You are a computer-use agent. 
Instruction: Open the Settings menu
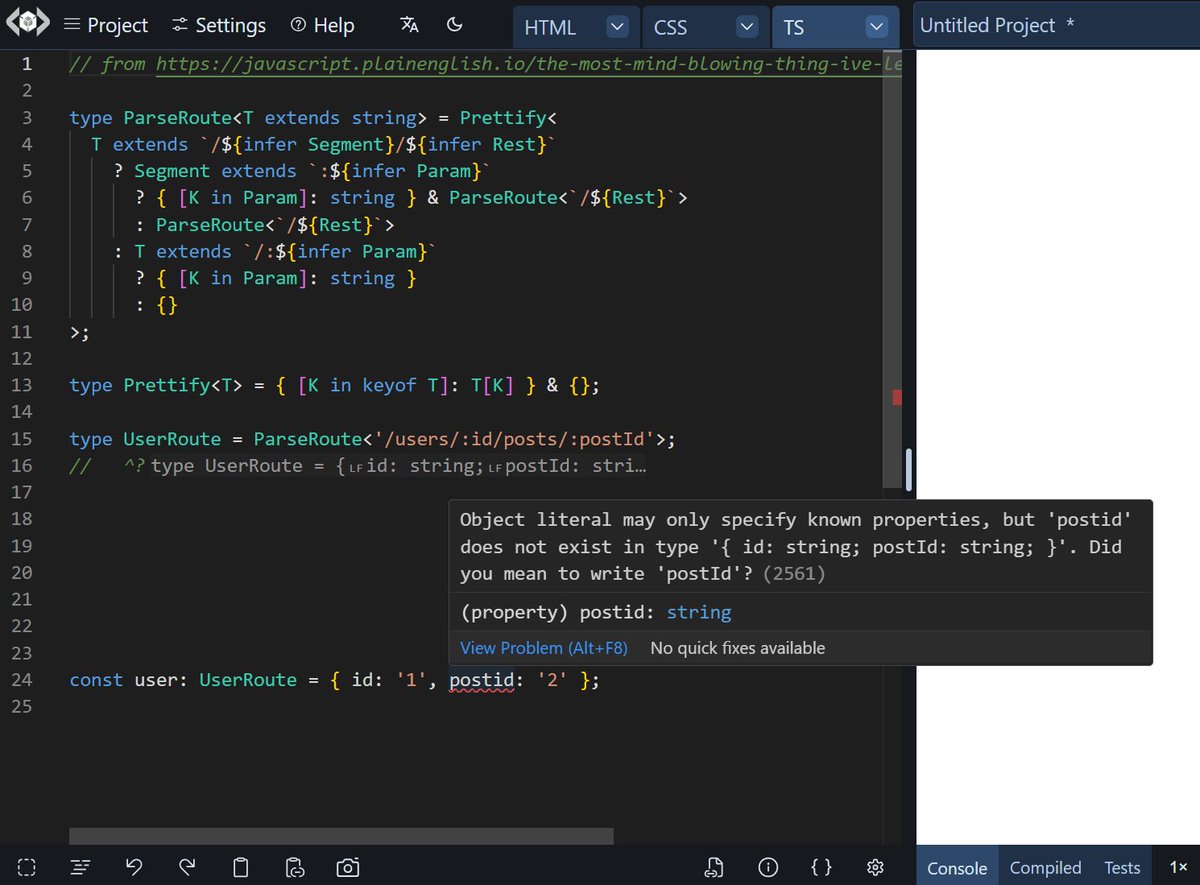pyautogui.click(x=219, y=25)
